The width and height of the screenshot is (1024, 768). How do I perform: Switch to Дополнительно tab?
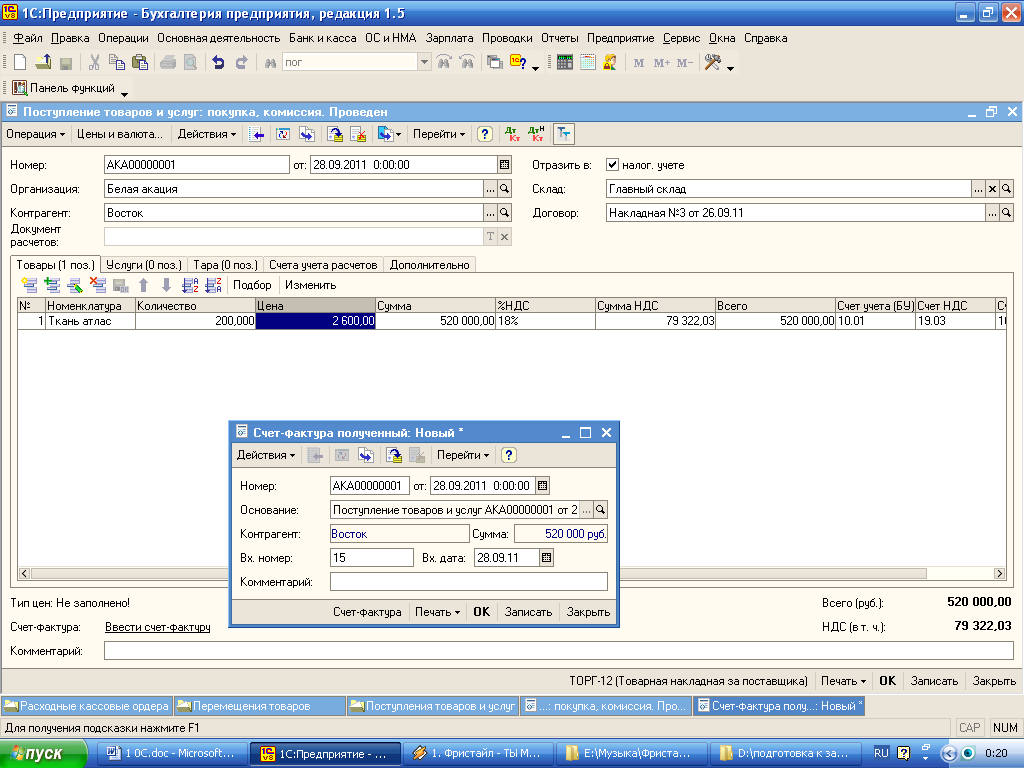coord(430,264)
